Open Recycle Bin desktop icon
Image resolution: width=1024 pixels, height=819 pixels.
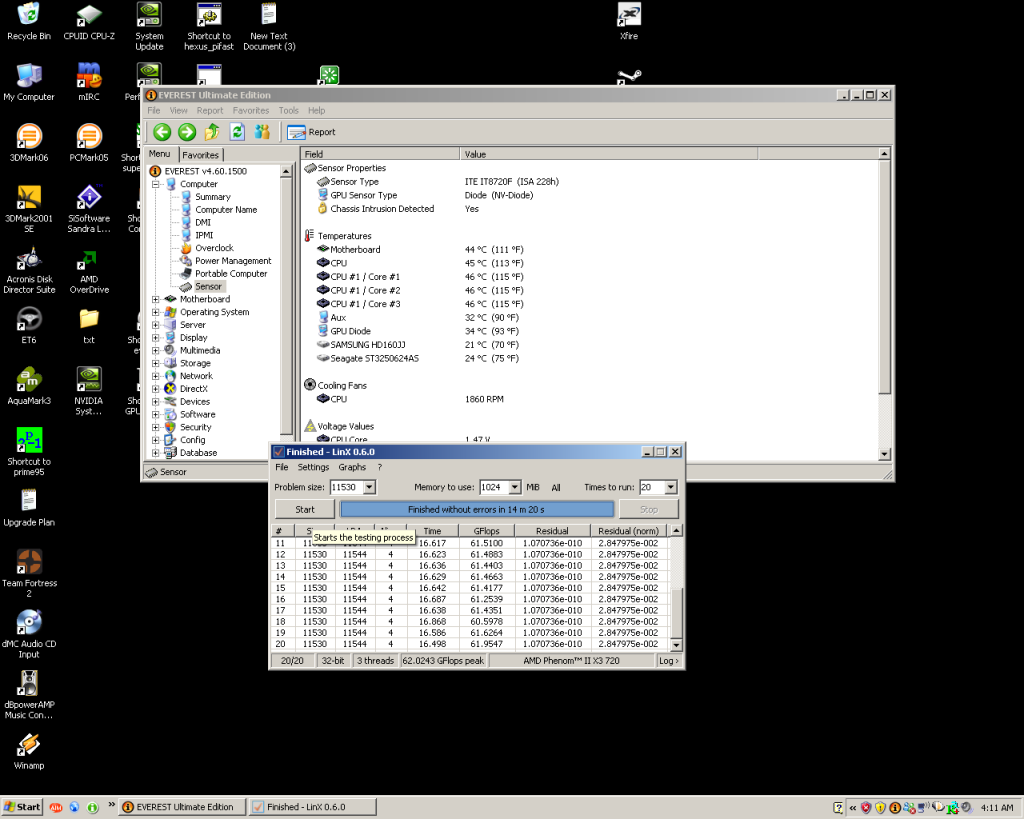tap(29, 22)
